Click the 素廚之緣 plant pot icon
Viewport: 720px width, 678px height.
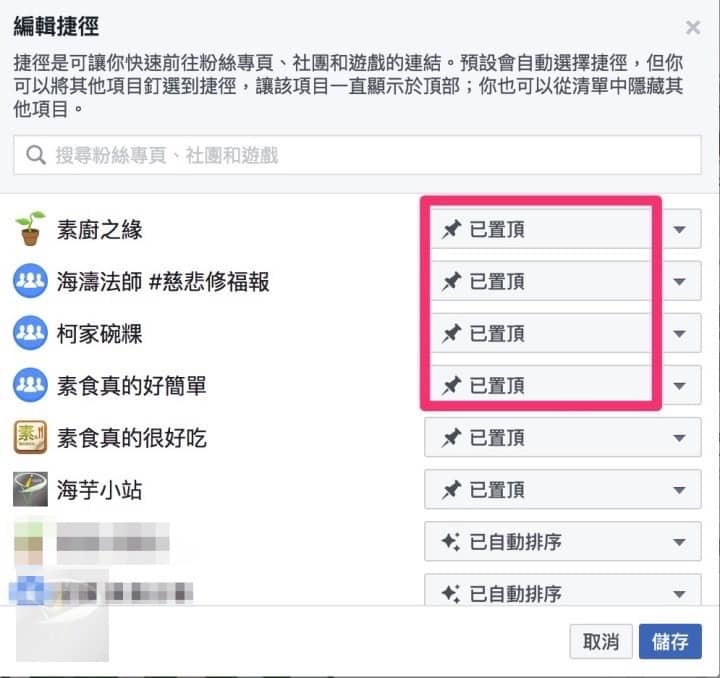(x=30, y=229)
